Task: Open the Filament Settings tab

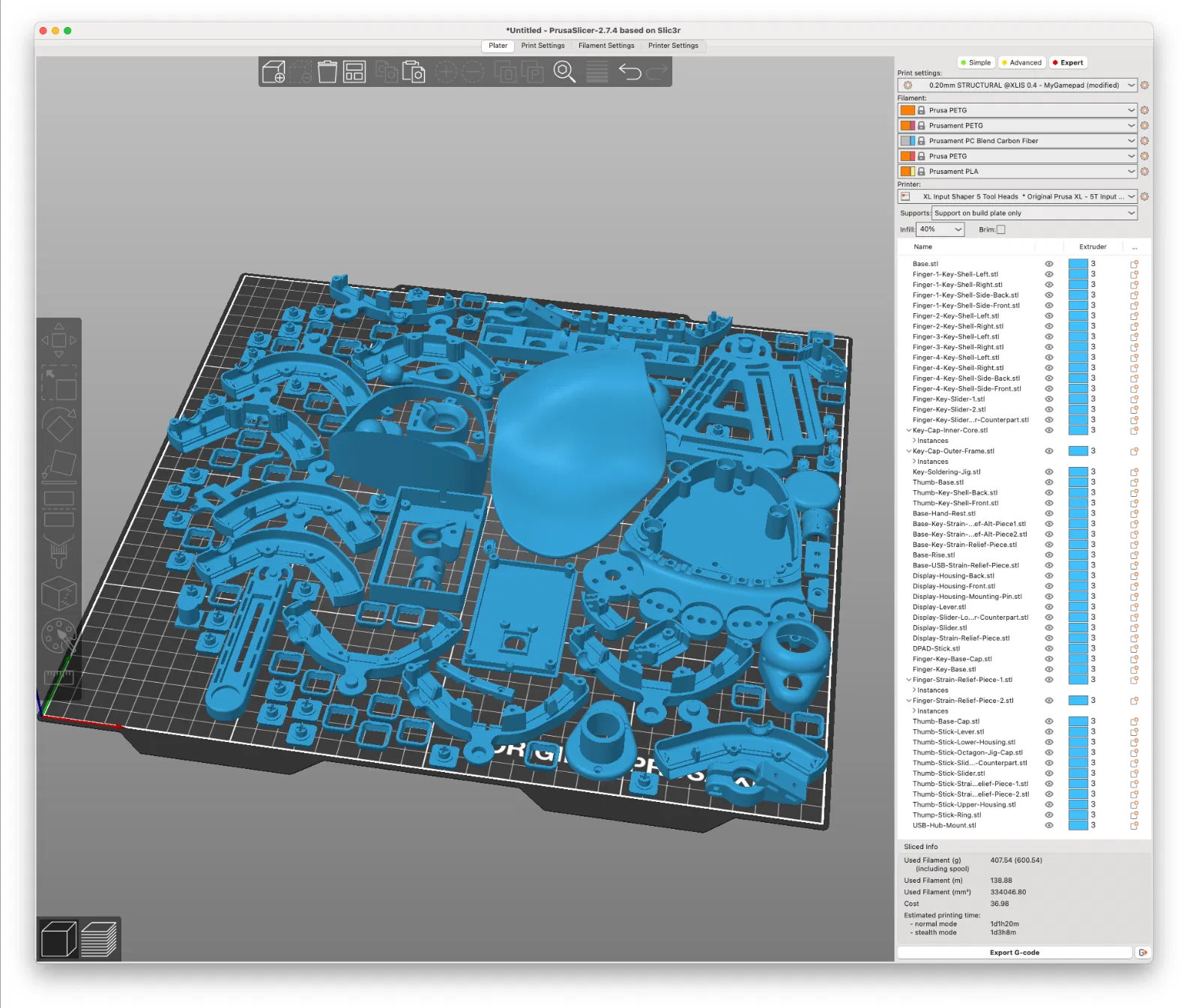Action: (x=606, y=46)
